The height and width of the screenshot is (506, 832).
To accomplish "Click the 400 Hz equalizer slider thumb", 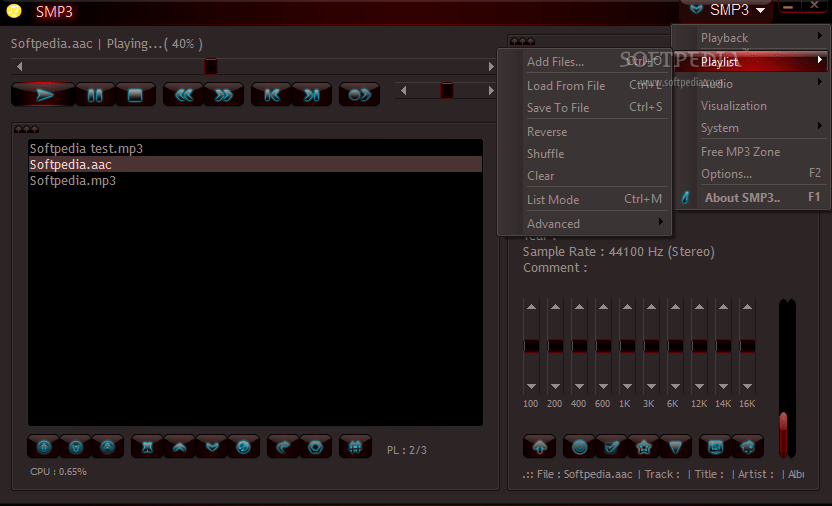I will [579, 346].
